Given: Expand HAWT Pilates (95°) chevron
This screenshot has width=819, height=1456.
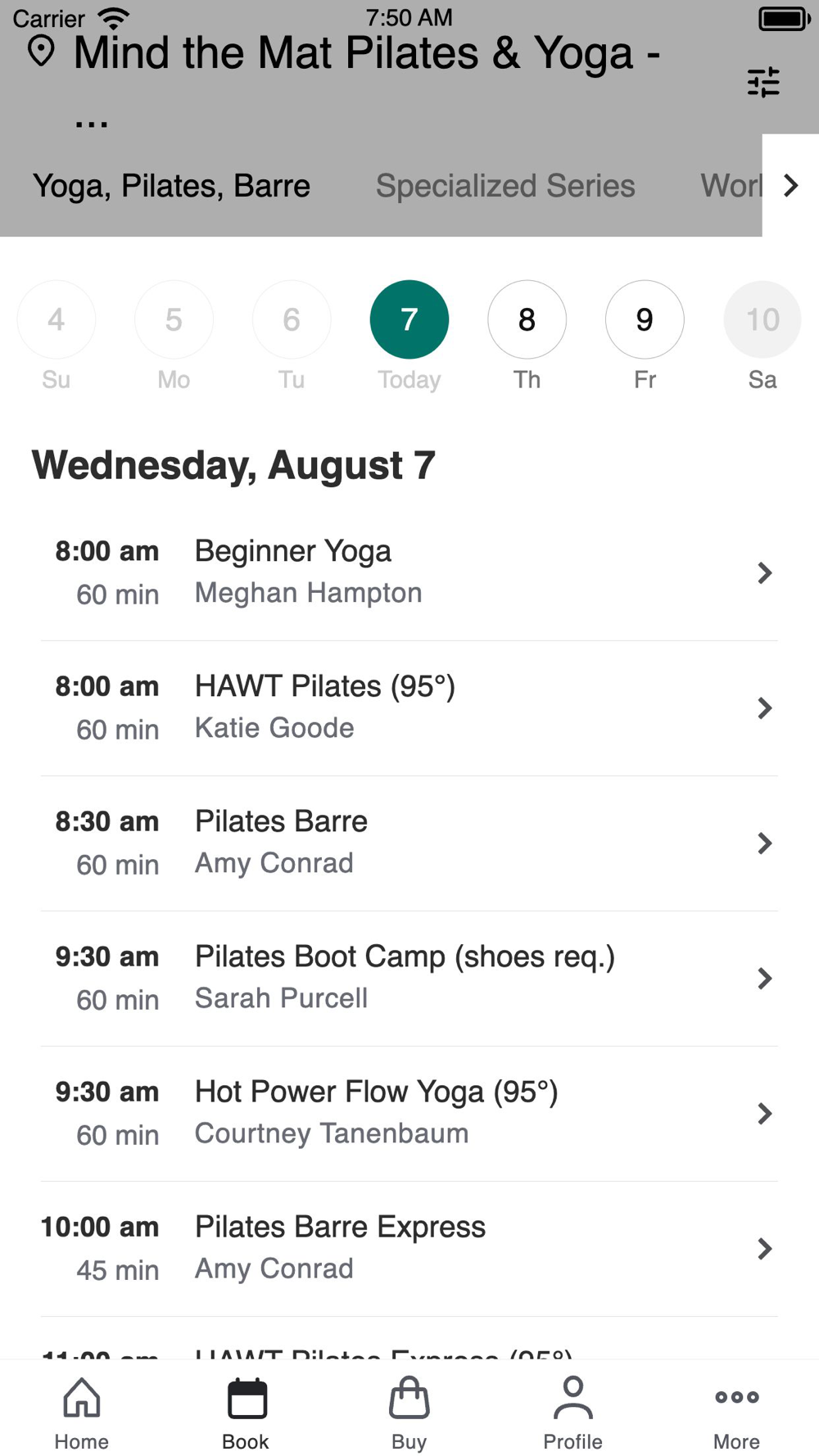Looking at the screenshot, I should (x=764, y=708).
